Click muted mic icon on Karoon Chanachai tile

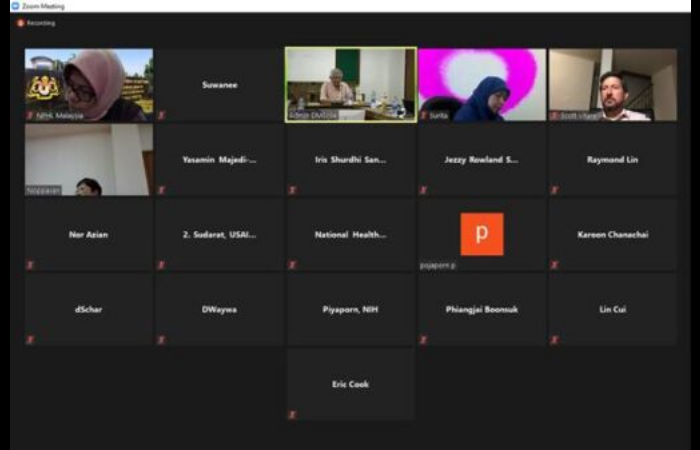tap(554, 265)
